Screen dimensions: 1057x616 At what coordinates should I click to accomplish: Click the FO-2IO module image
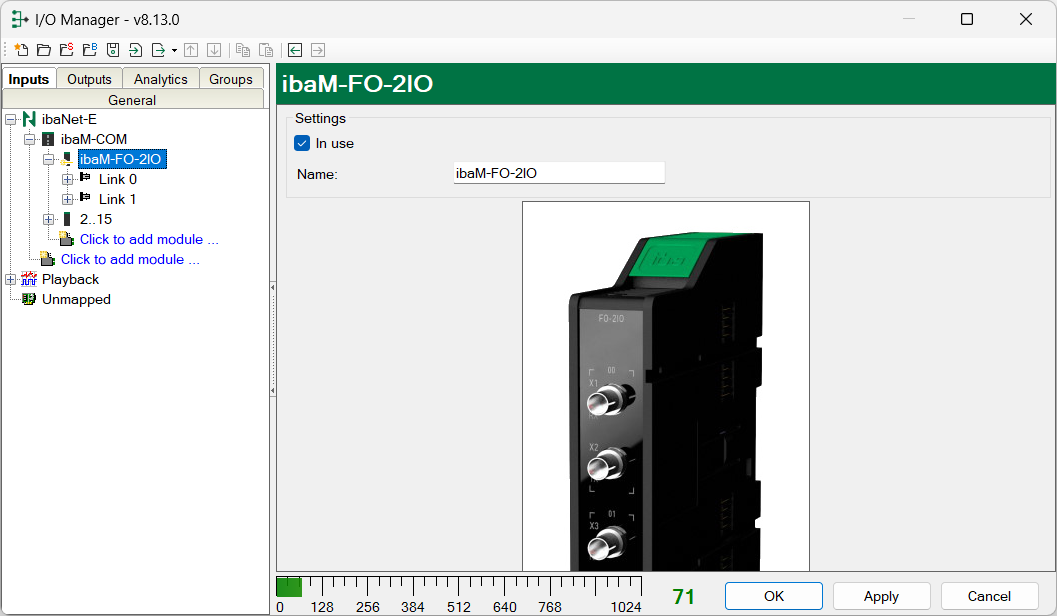(666, 386)
